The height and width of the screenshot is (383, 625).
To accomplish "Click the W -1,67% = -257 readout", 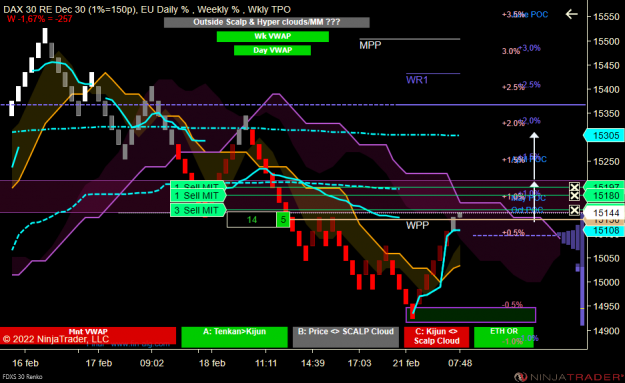I will [39, 19].
